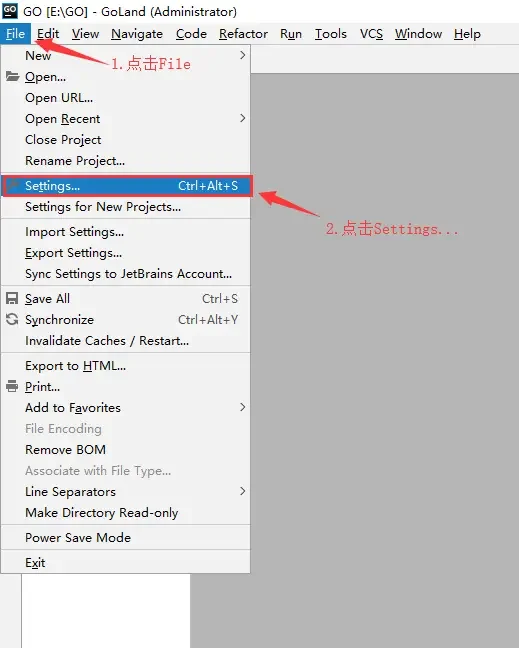This screenshot has height=648, width=519.
Task: Open the Refactor menu
Action: (x=243, y=34)
